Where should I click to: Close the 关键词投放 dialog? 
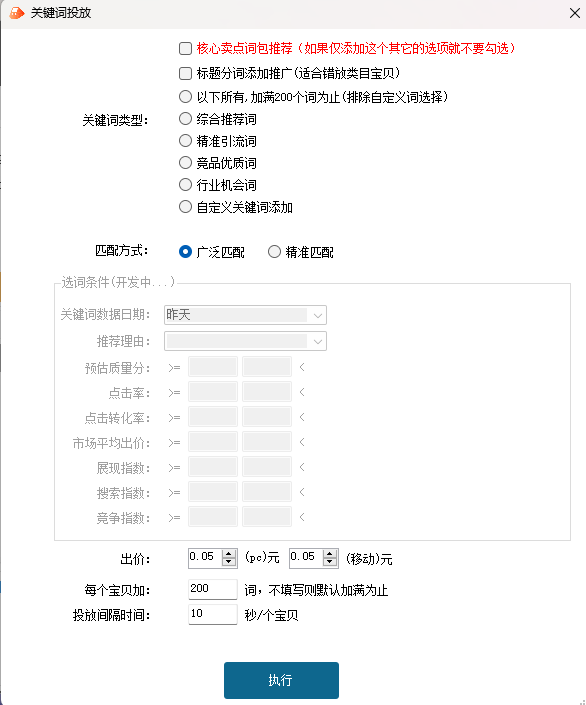coord(574,13)
